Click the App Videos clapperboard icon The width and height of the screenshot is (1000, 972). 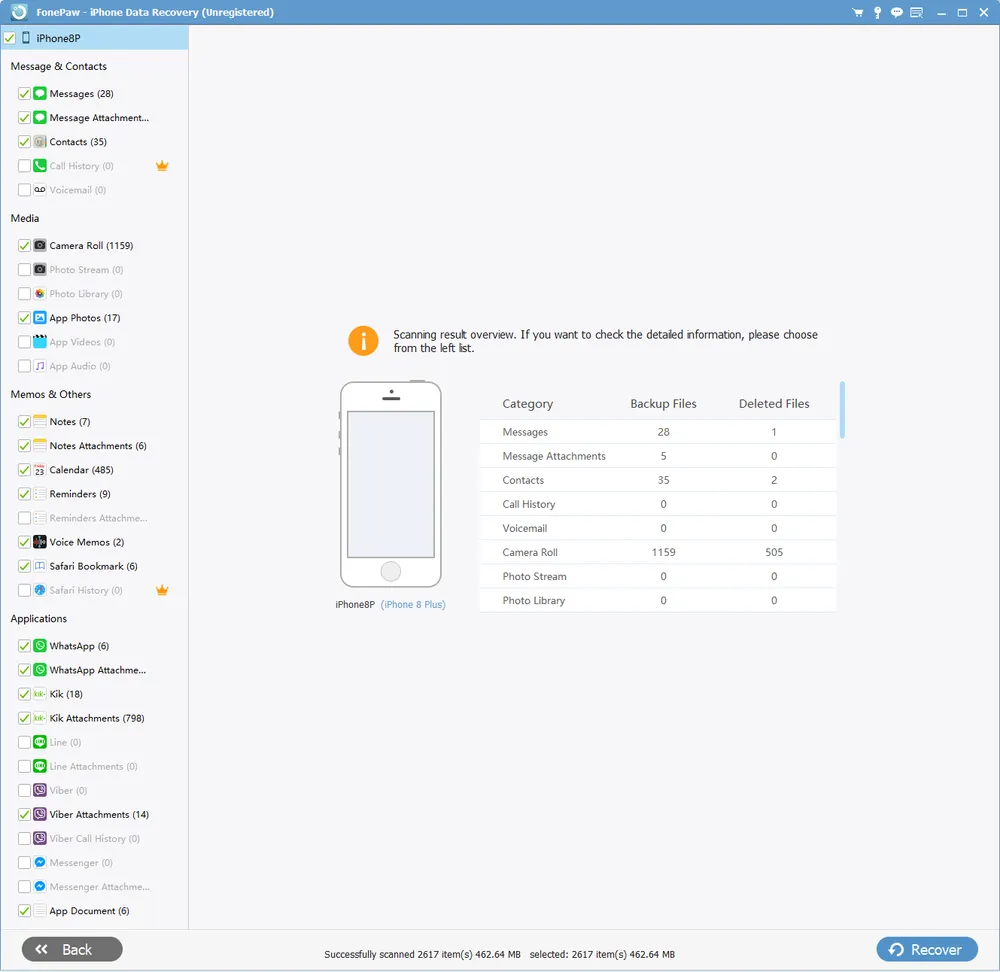[x=40, y=342]
